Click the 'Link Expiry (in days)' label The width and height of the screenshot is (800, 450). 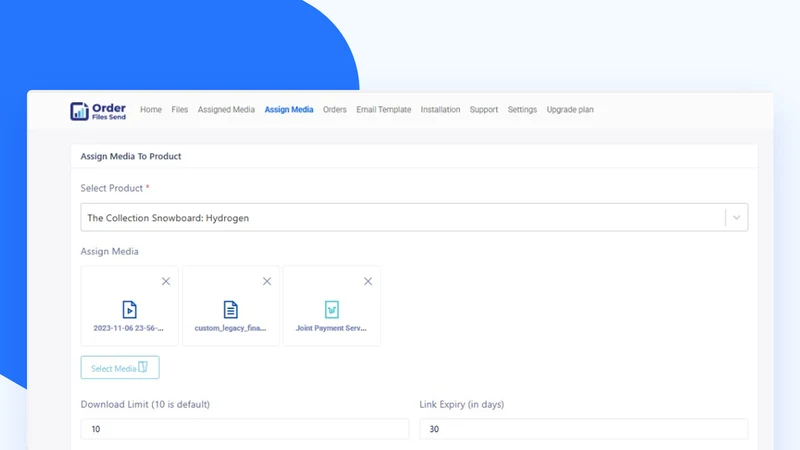[x=462, y=404]
